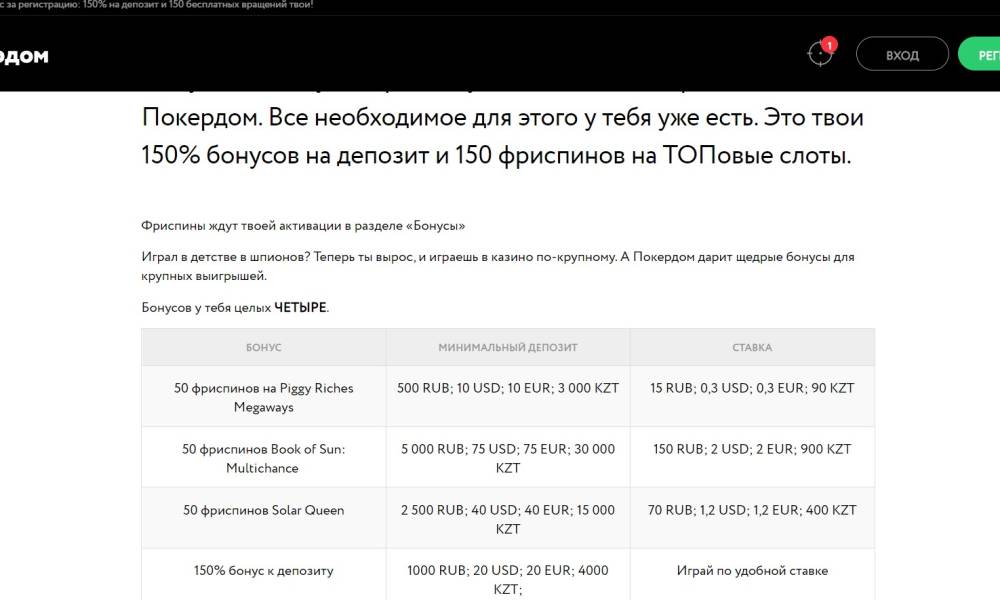Select deposit cell starting '1000 RUB; 20 USD'

pyautogui.click(x=508, y=574)
